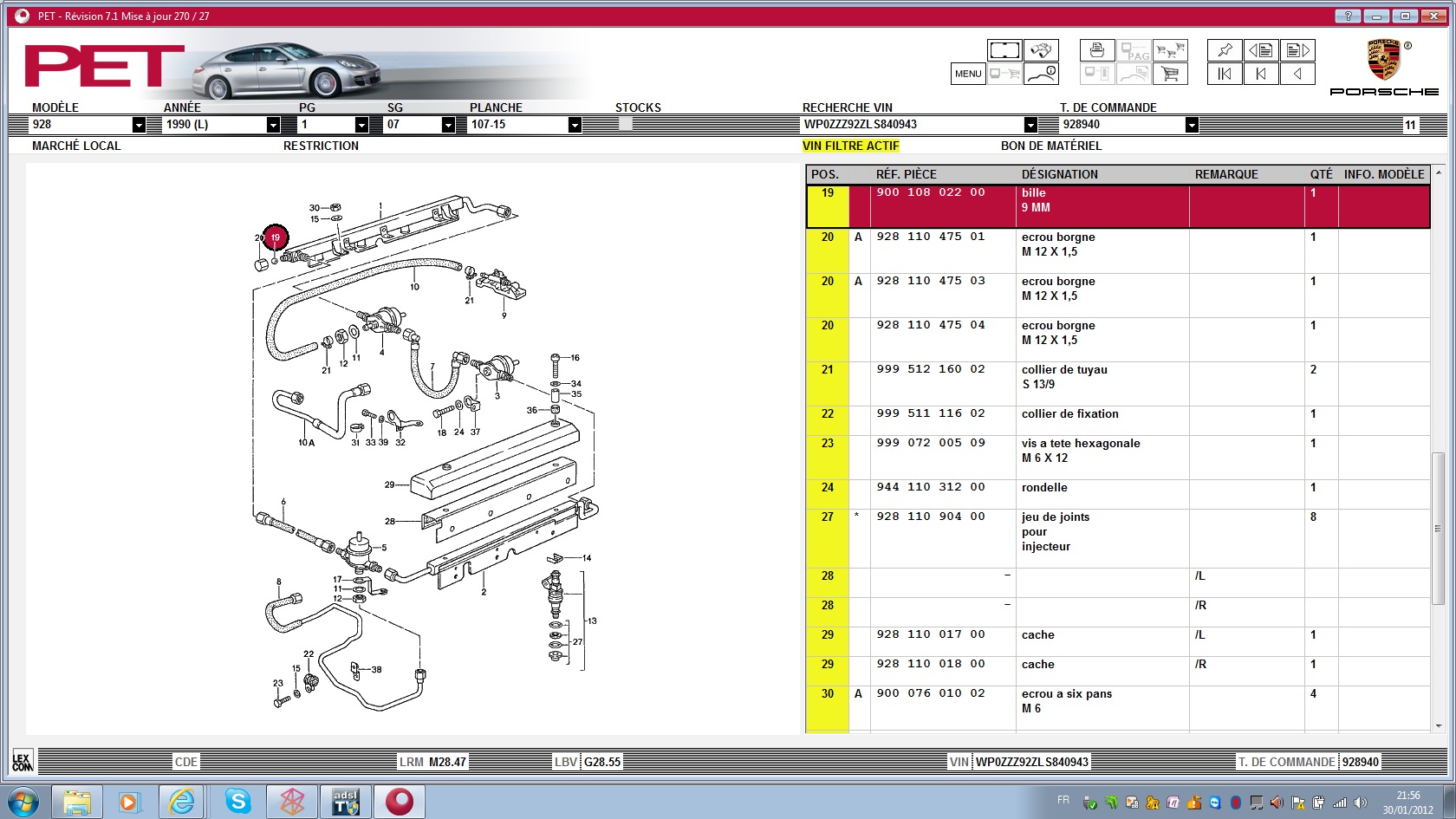Image resolution: width=1456 pixels, height=819 pixels.
Task: Open the single shopping cart
Action: pos(1170,74)
